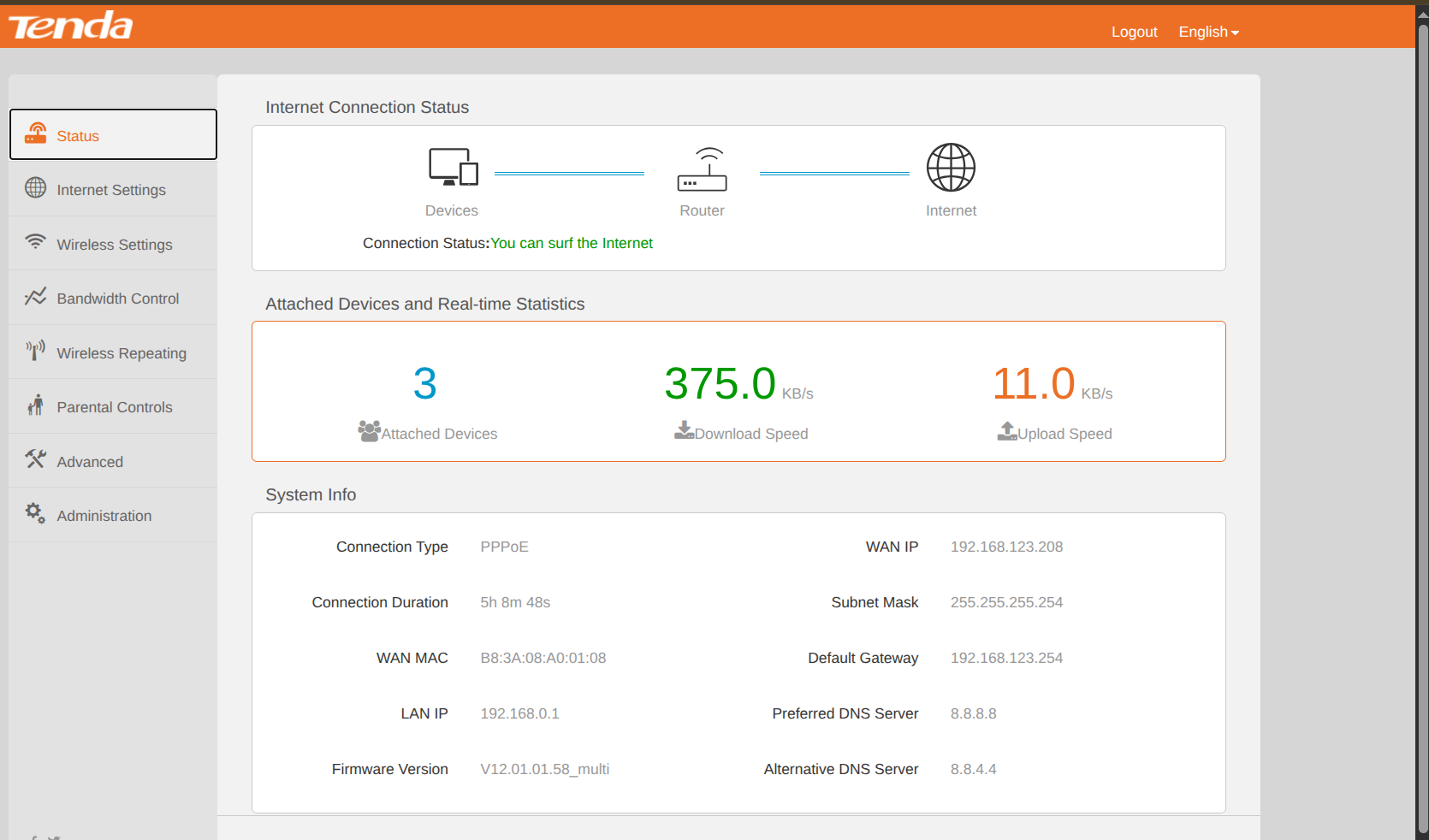Open the English language dropdown

[1208, 32]
